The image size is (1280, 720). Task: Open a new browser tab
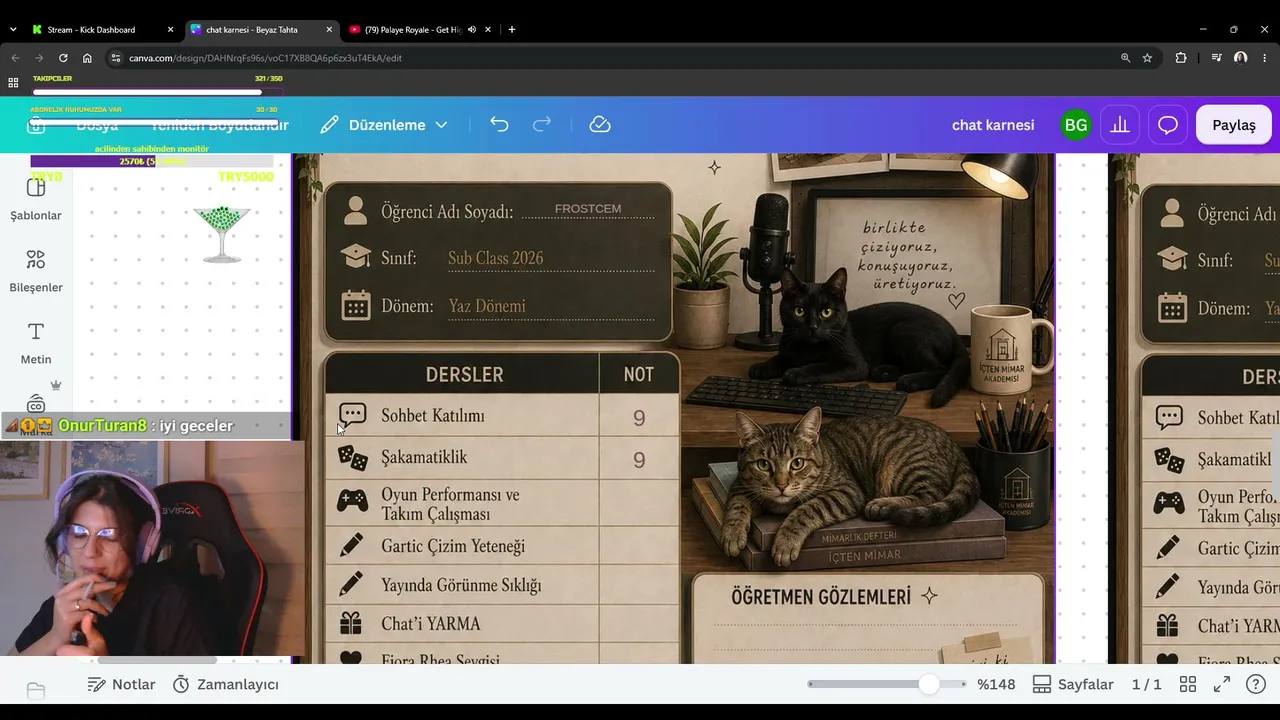(512, 30)
